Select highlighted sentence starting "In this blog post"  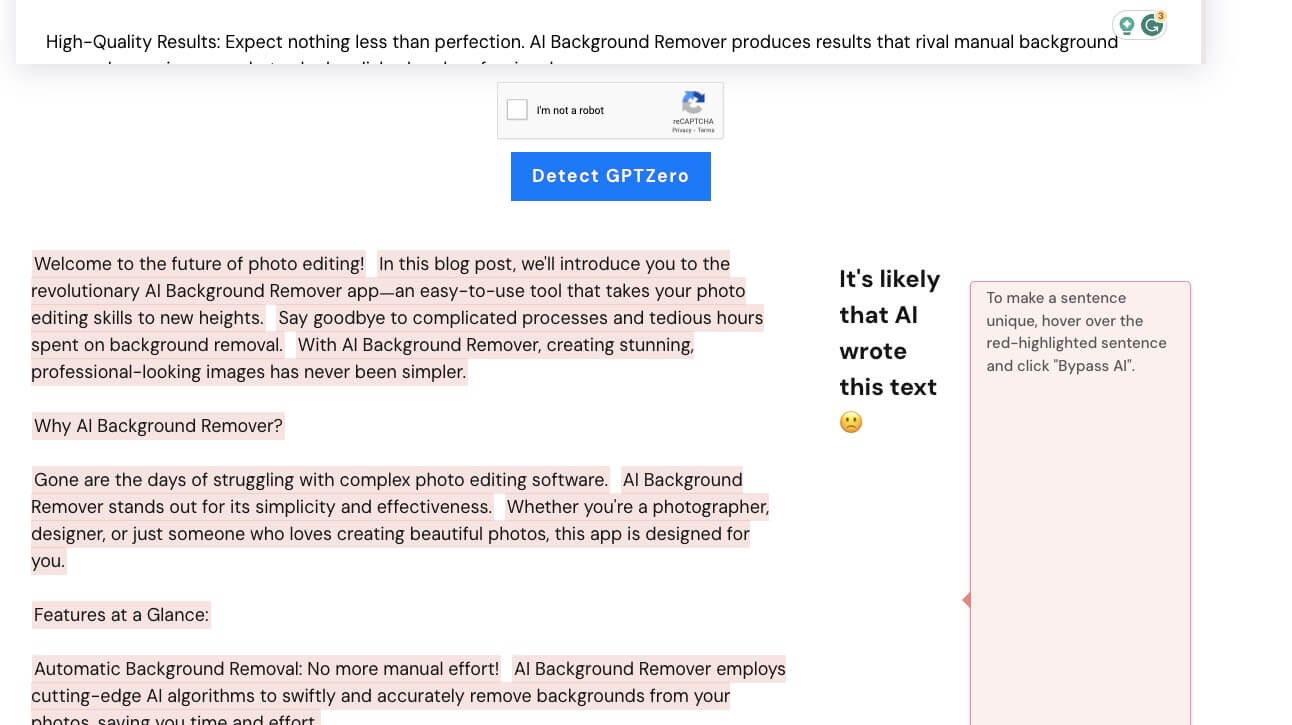388,291
